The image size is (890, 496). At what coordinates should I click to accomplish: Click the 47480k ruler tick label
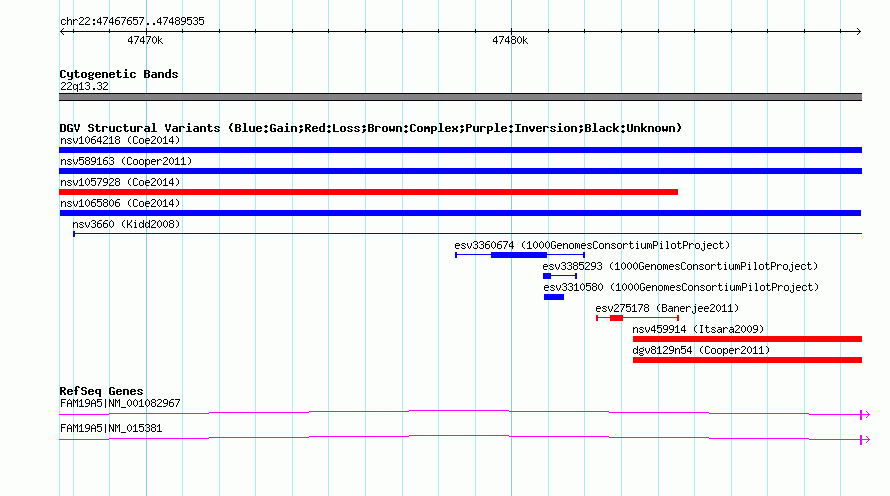pos(510,40)
